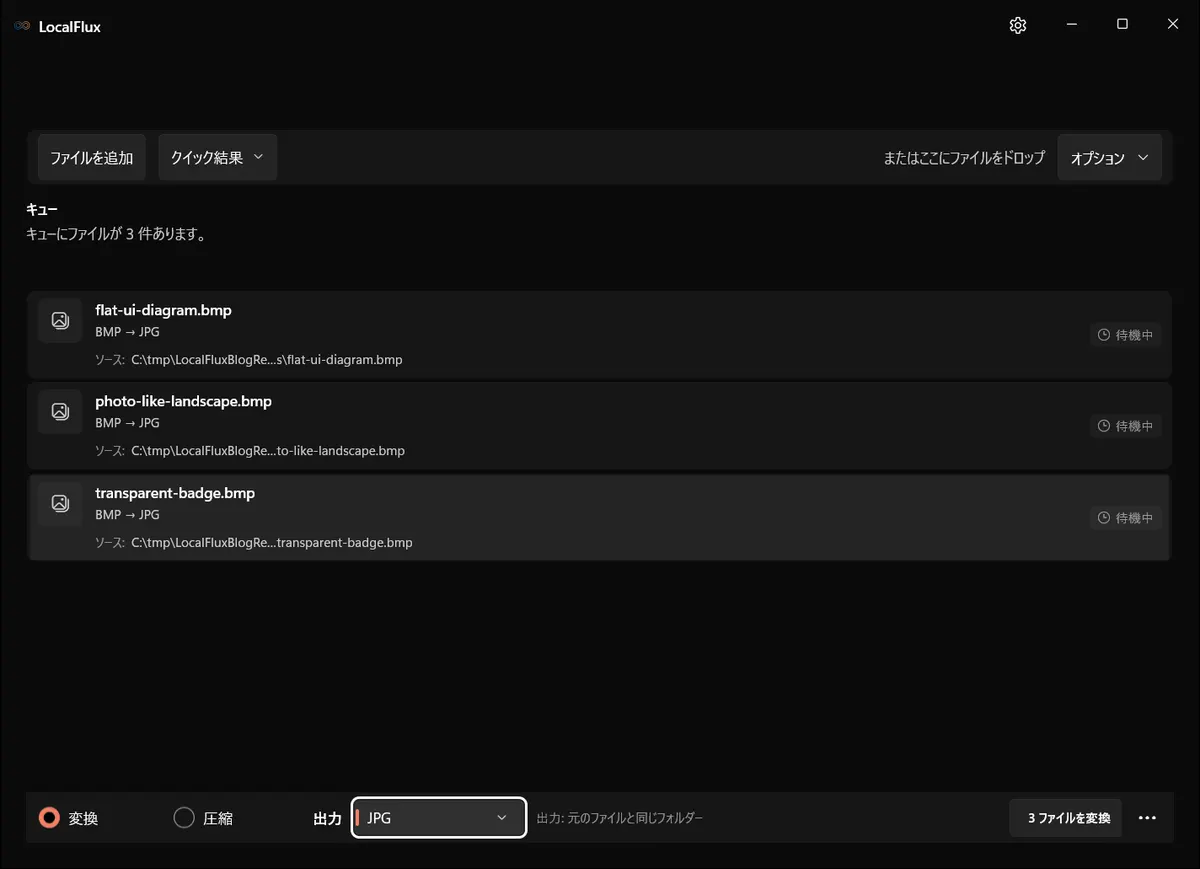This screenshot has height=869, width=1200.
Task: Click the LocalFlux infinity logo icon
Action: 22,26
